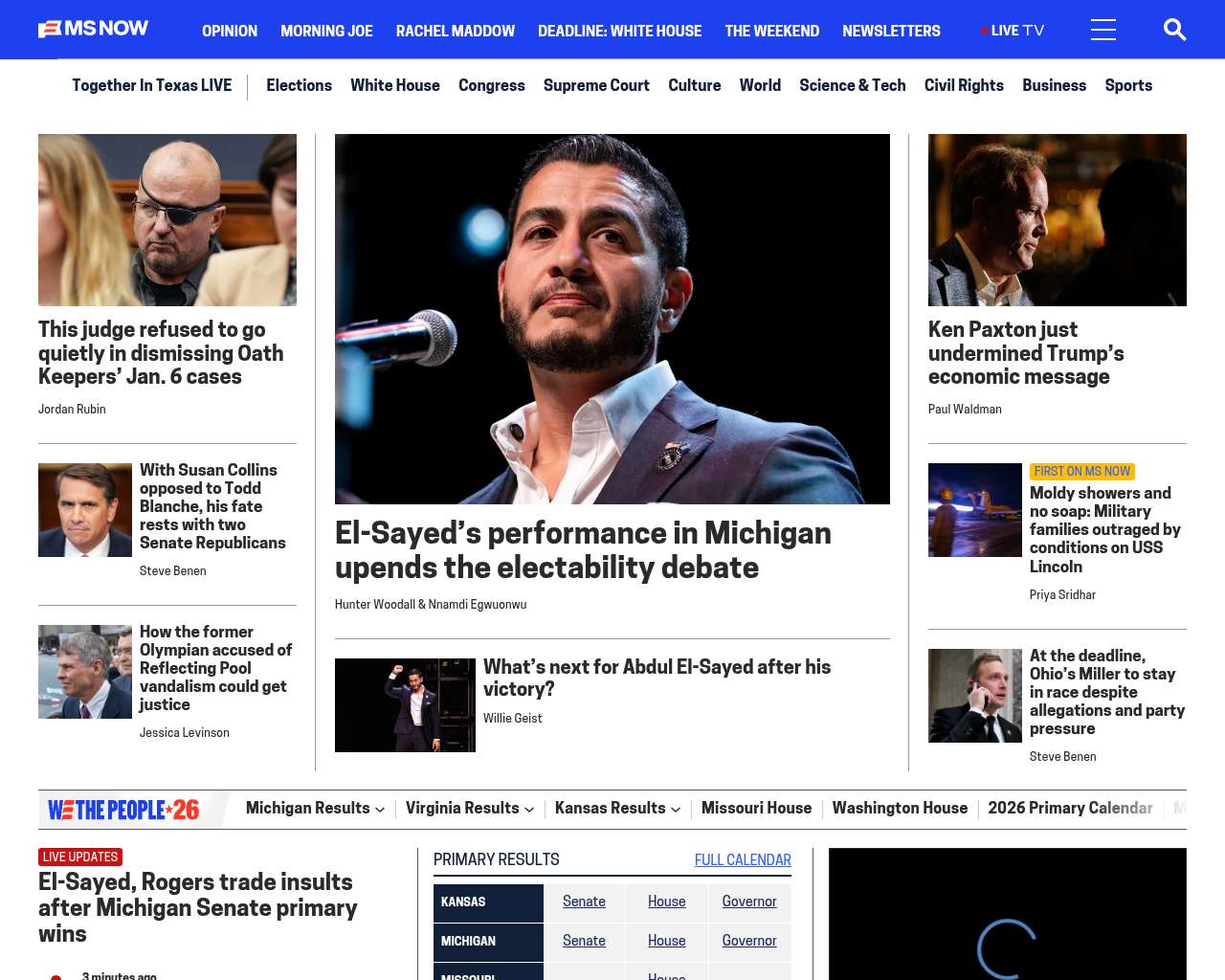Select World topic
The width and height of the screenshot is (1225, 980).
click(x=760, y=85)
